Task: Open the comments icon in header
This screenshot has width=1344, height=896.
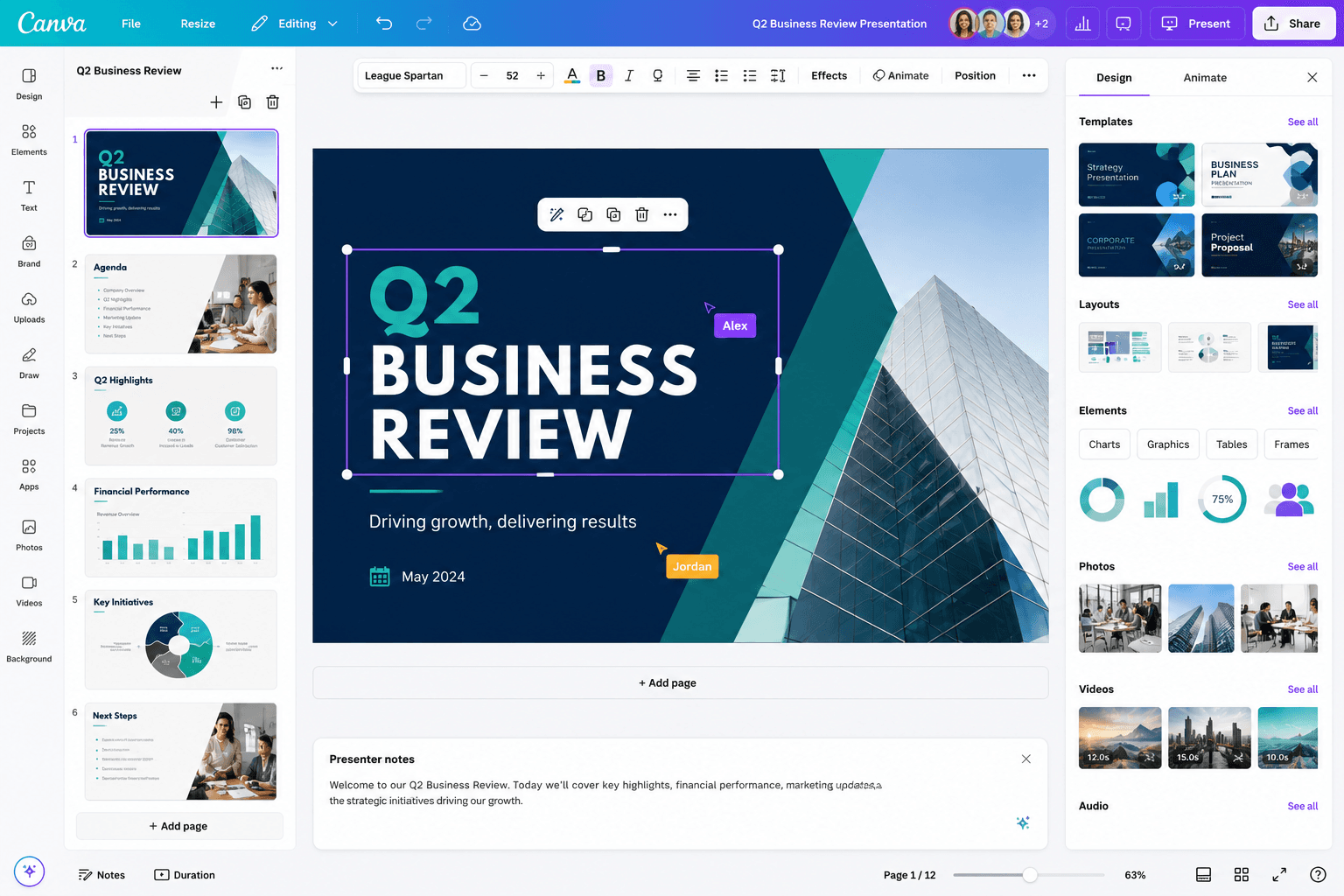Action: click(x=1123, y=24)
